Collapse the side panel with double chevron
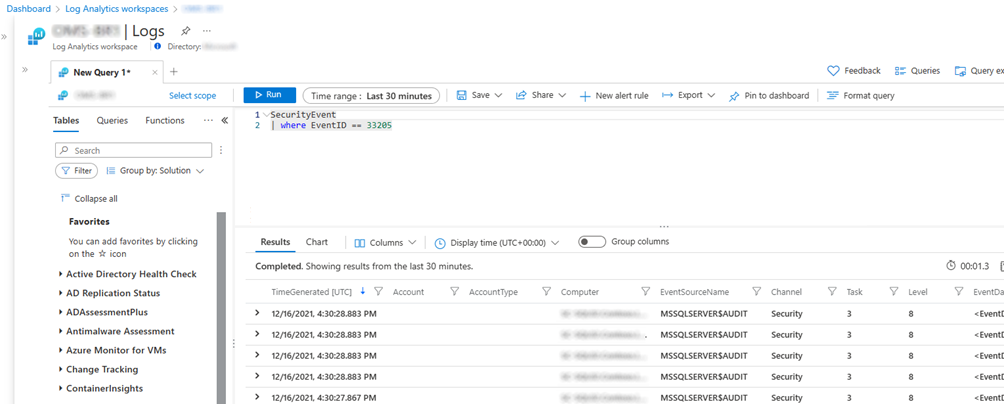Viewport: 1004px width, 404px height. (225, 120)
